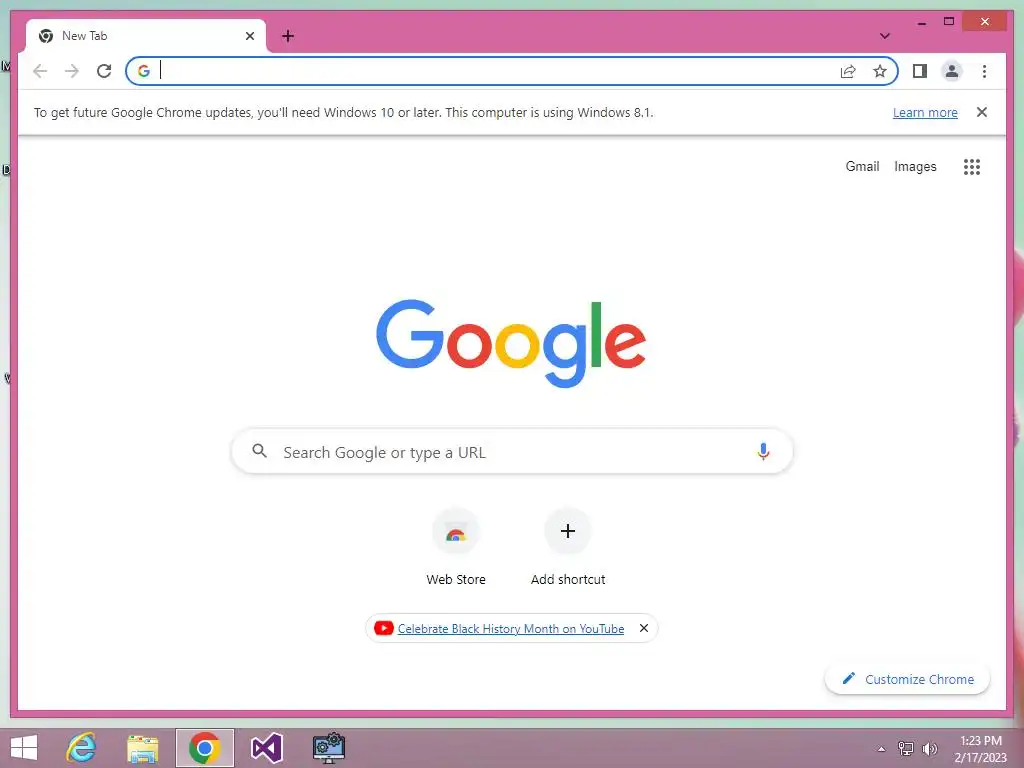The image size is (1024, 768).
Task: Minimize the Chrome window
Action: 921,22
